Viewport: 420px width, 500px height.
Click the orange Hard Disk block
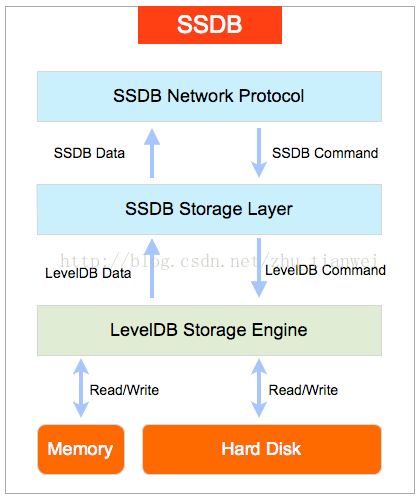pyautogui.click(x=262, y=449)
